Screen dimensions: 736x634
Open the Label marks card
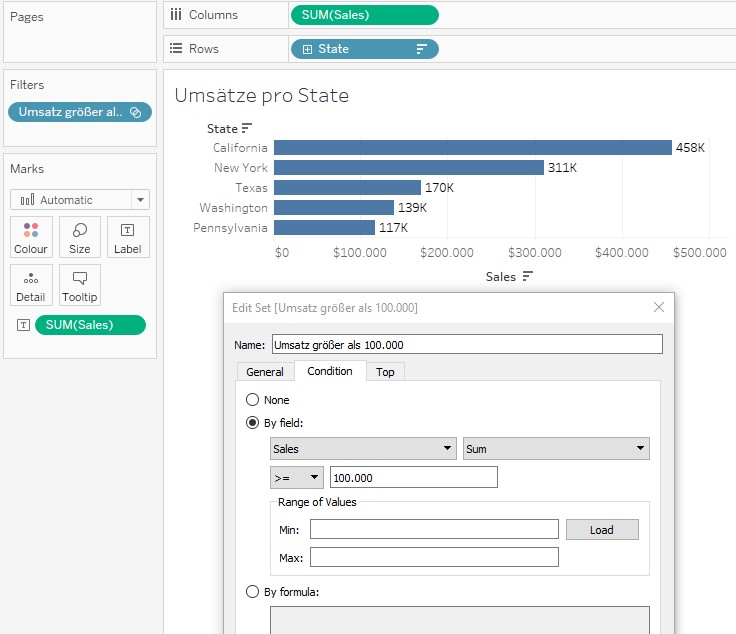coord(128,237)
